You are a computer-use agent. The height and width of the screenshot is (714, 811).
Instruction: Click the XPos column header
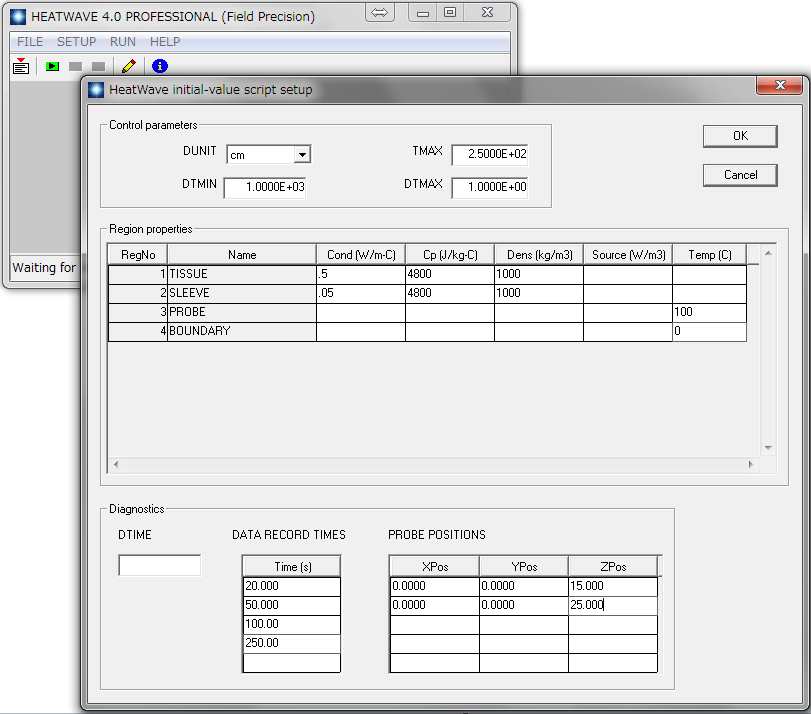coord(434,567)
